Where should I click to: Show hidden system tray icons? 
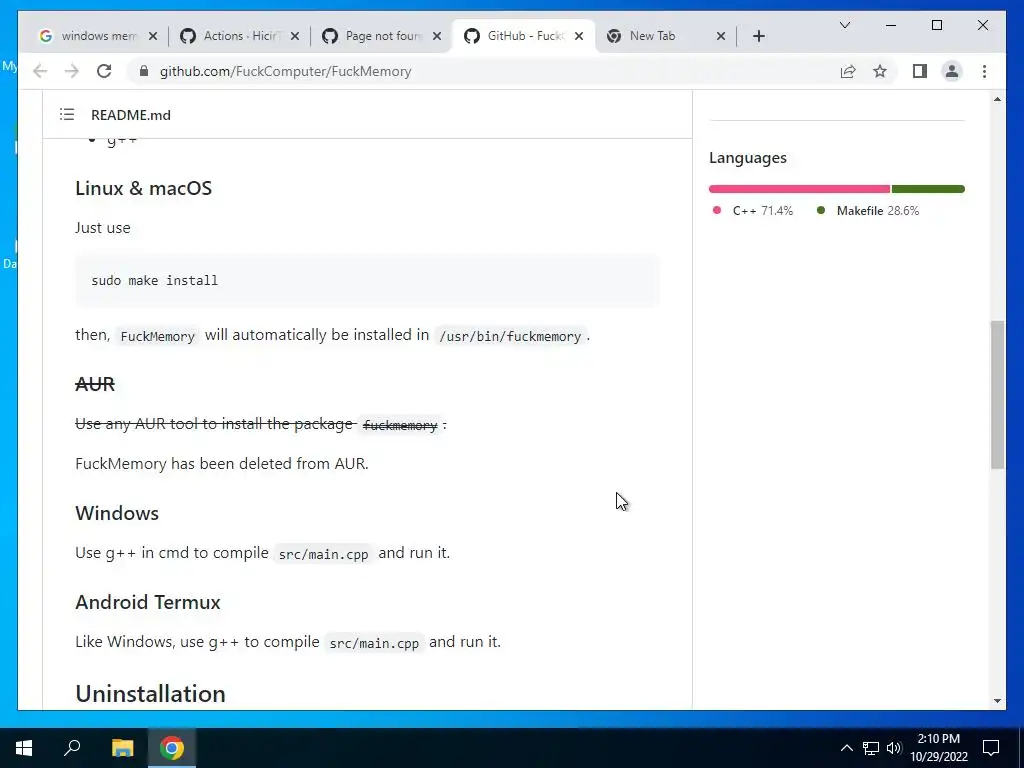846,748
